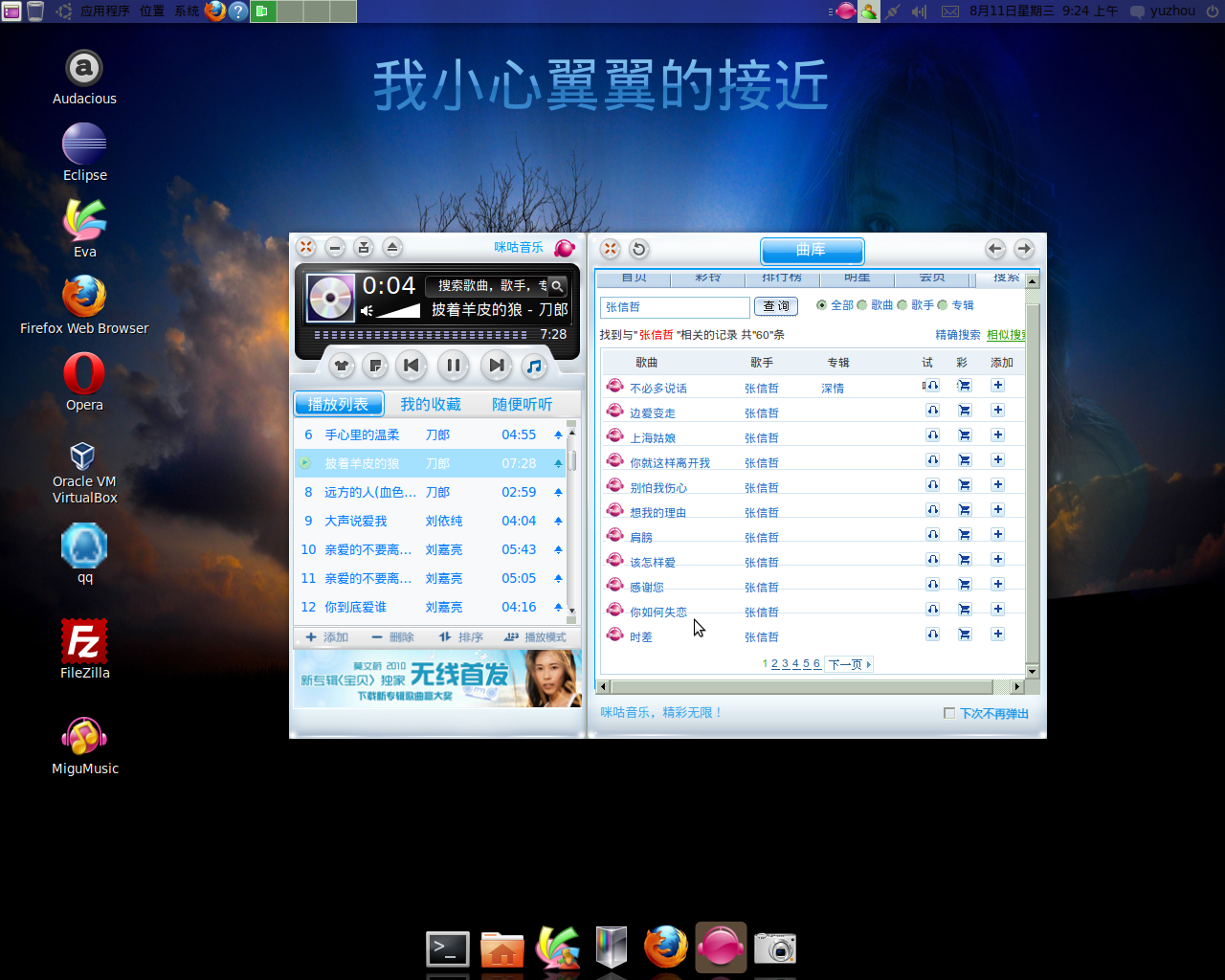The width and height of the screenshot is (1225, 980).
Task: Click the dotted playback progress bar
Action: pyautogui.click(x=421, y=335)
